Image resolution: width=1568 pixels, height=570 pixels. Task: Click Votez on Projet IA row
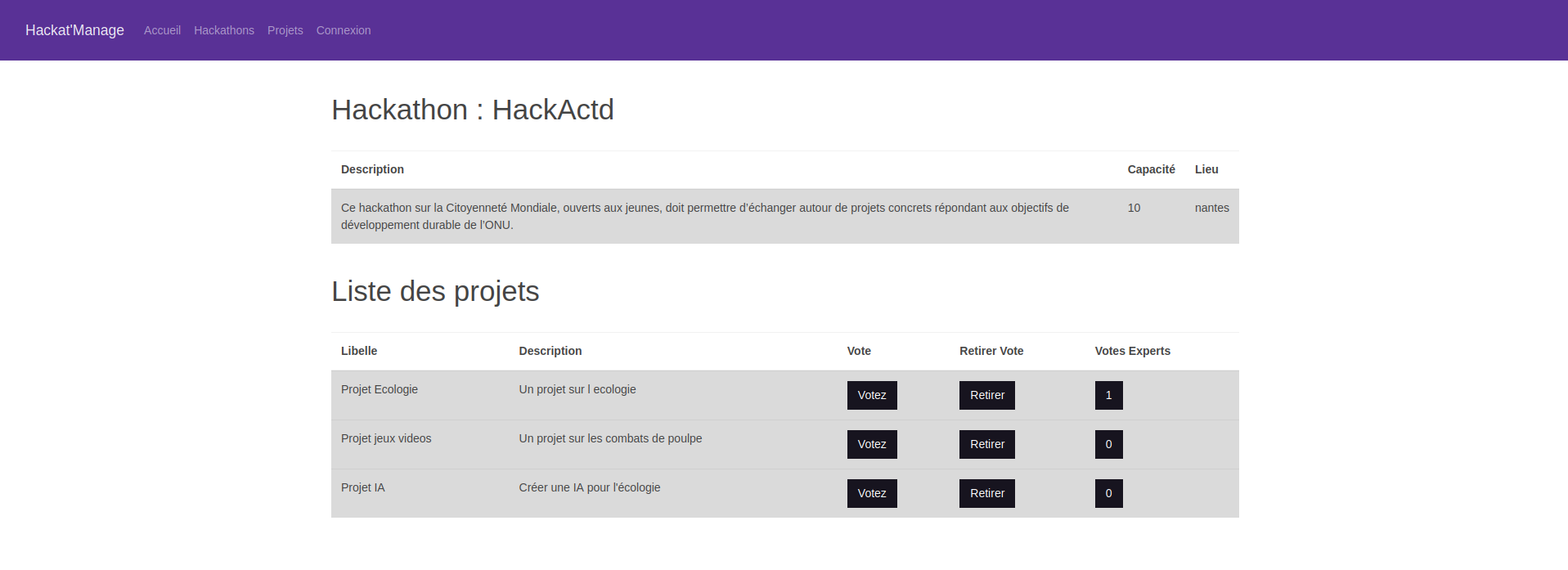pos(872,493)
